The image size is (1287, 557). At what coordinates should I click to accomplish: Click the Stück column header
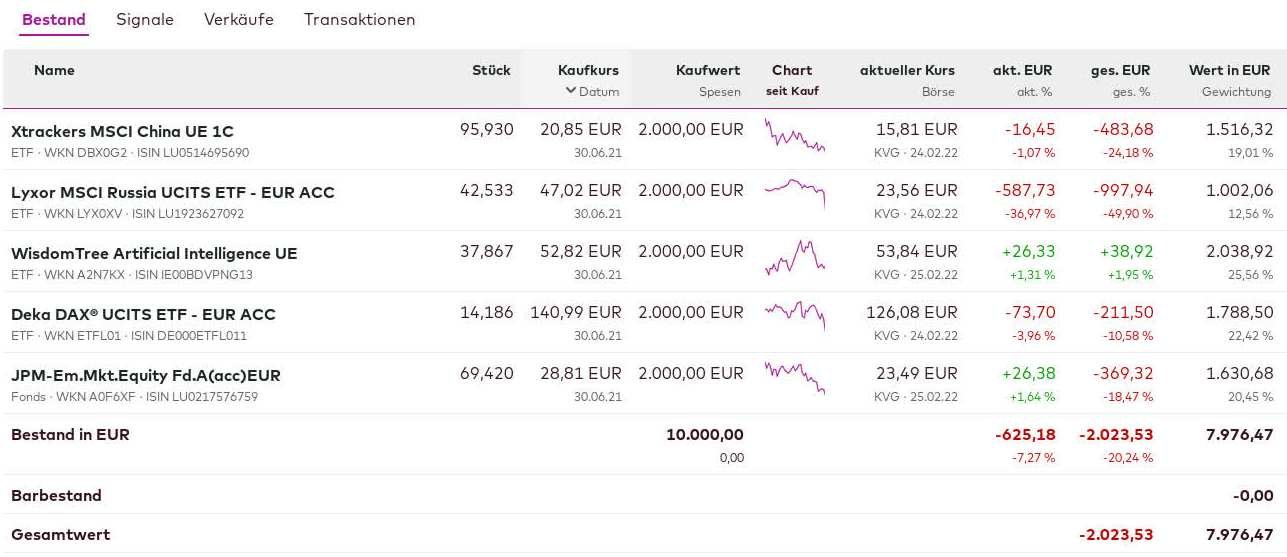click(x=491, y=70)
